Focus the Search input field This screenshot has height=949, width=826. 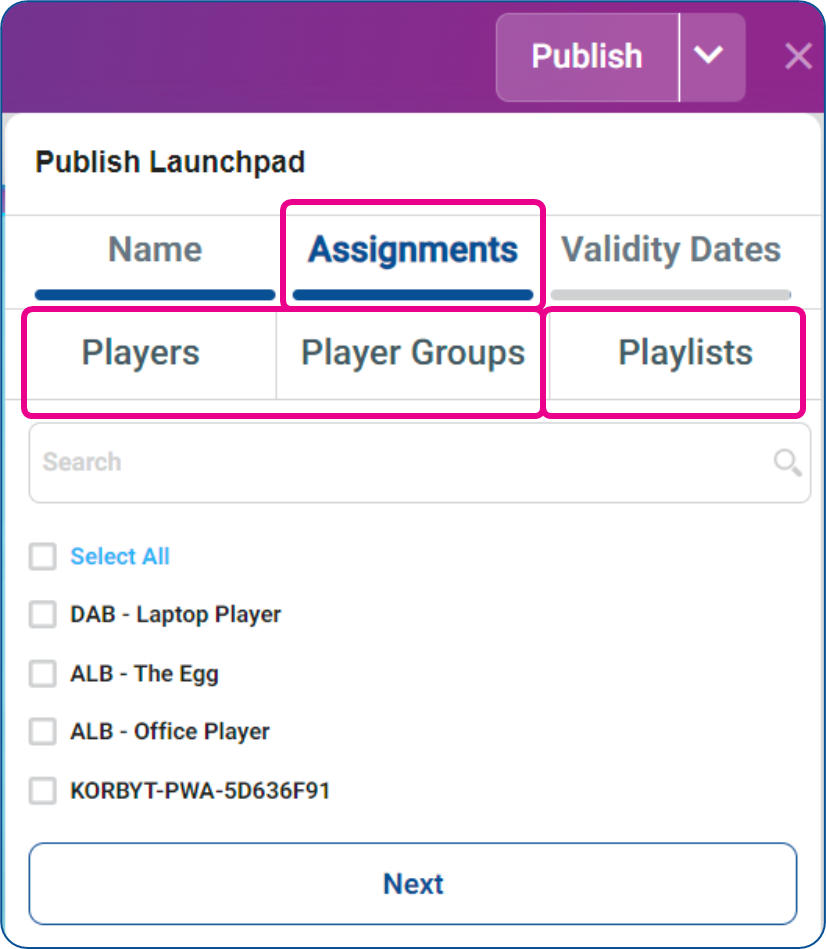pos(420,463)
